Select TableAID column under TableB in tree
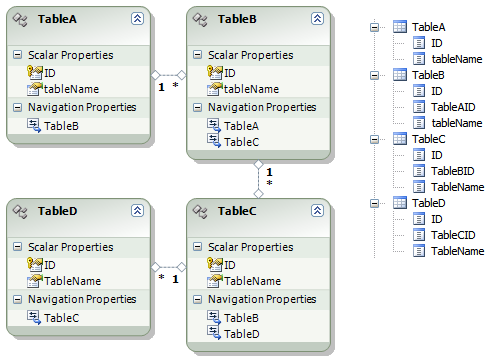Viewport: 491px width, 362px height. tap(453, 107)
